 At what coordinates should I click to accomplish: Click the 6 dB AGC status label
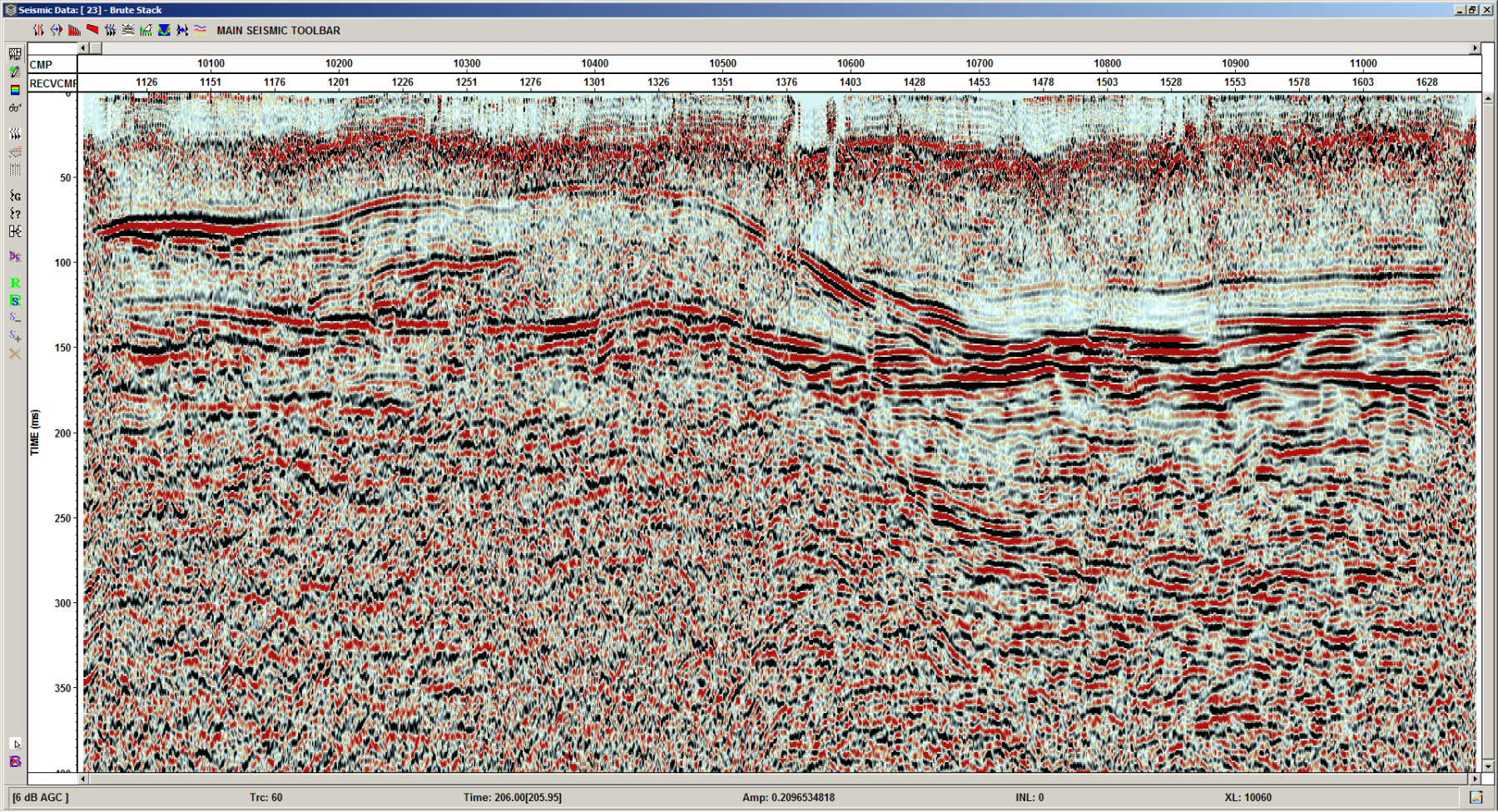point(41,797)
